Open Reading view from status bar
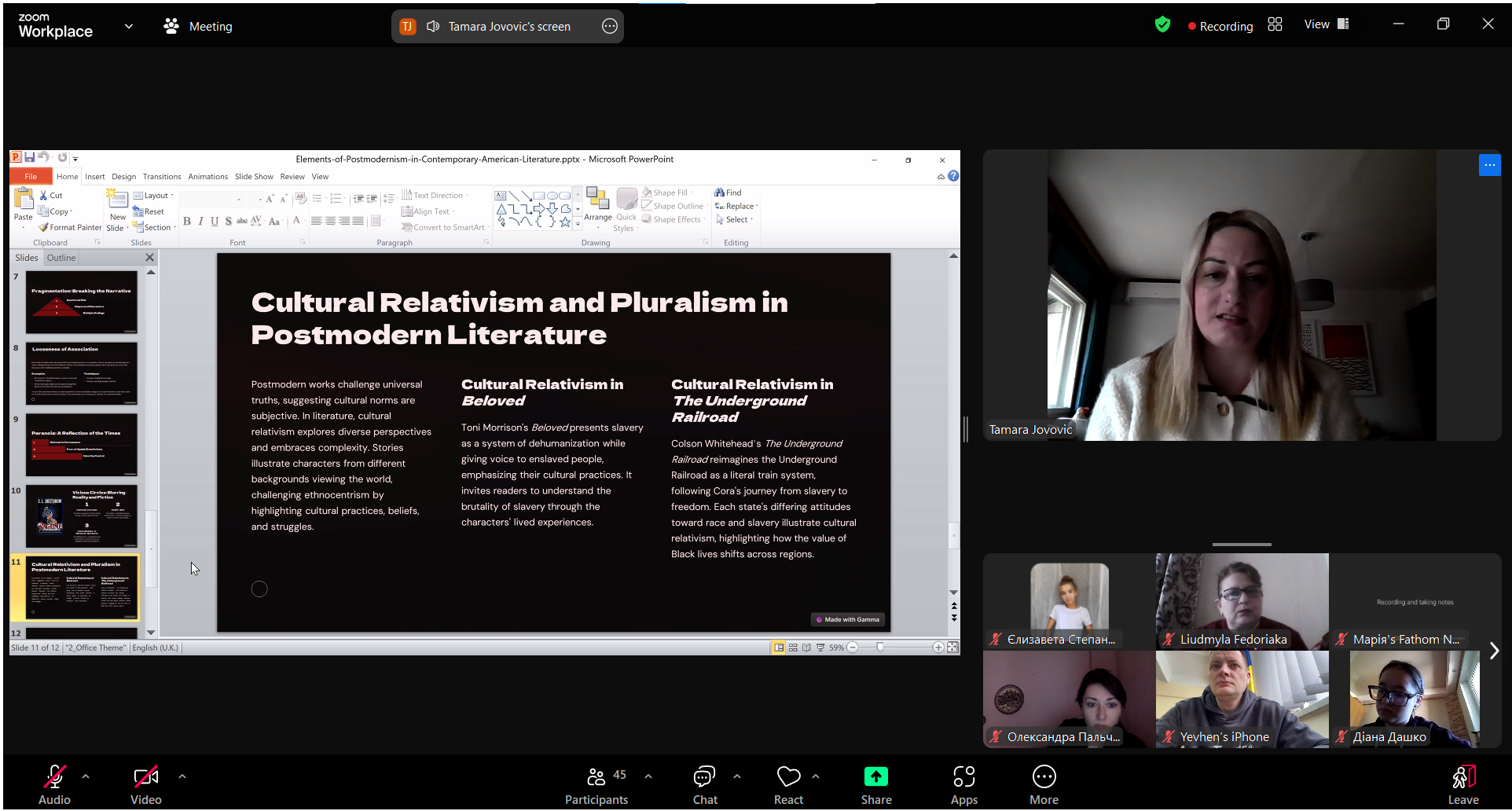 point(806,648)
